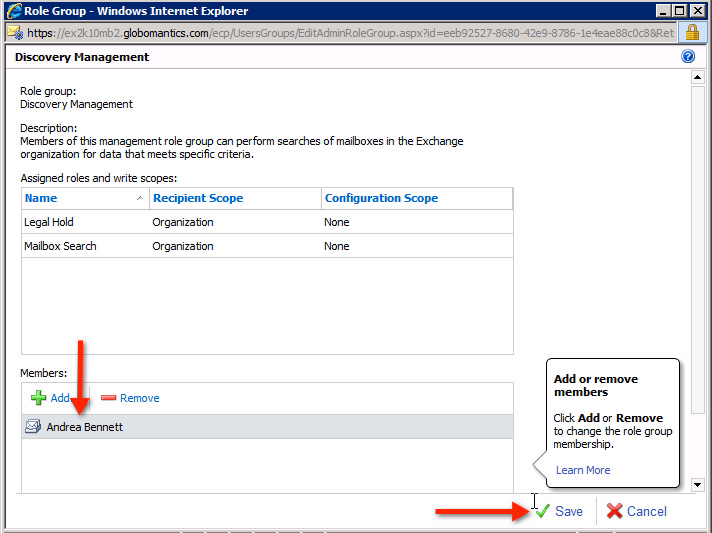Sort by Recipient Scope column header
712x533 pixels.
[x=198, y=198]
